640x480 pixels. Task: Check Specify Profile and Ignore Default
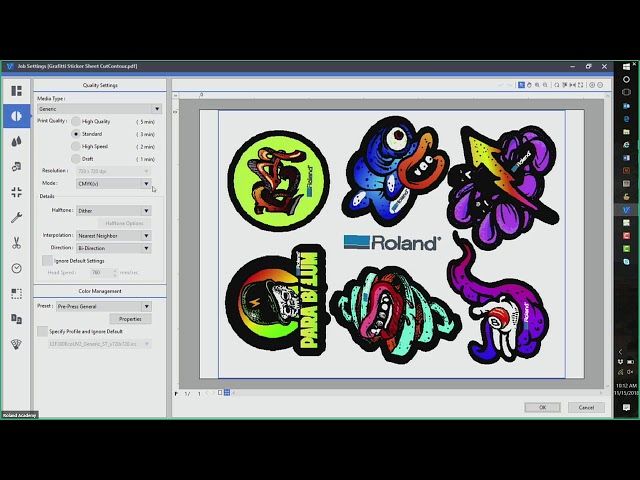[42, 331]
